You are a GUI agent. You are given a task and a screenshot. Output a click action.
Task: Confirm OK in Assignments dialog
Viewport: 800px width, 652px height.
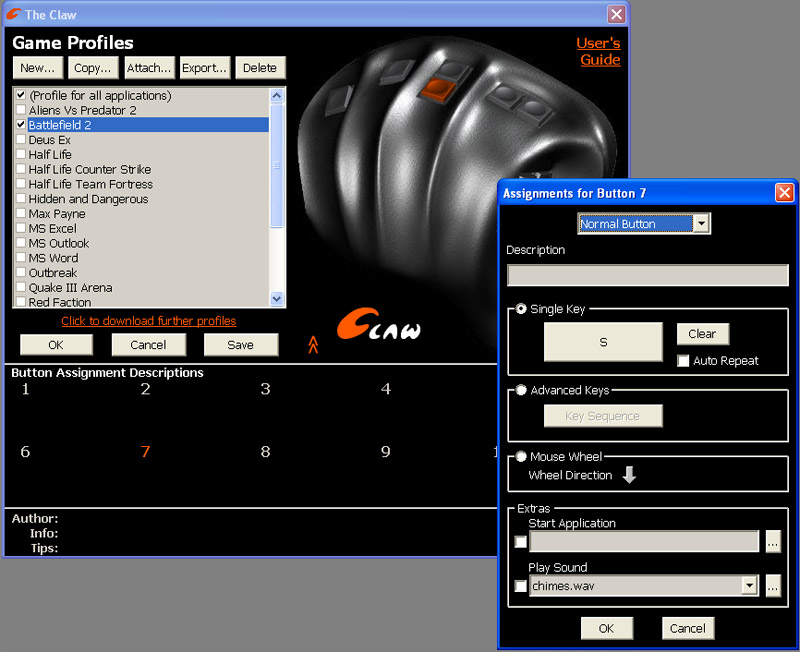(607, 628)
